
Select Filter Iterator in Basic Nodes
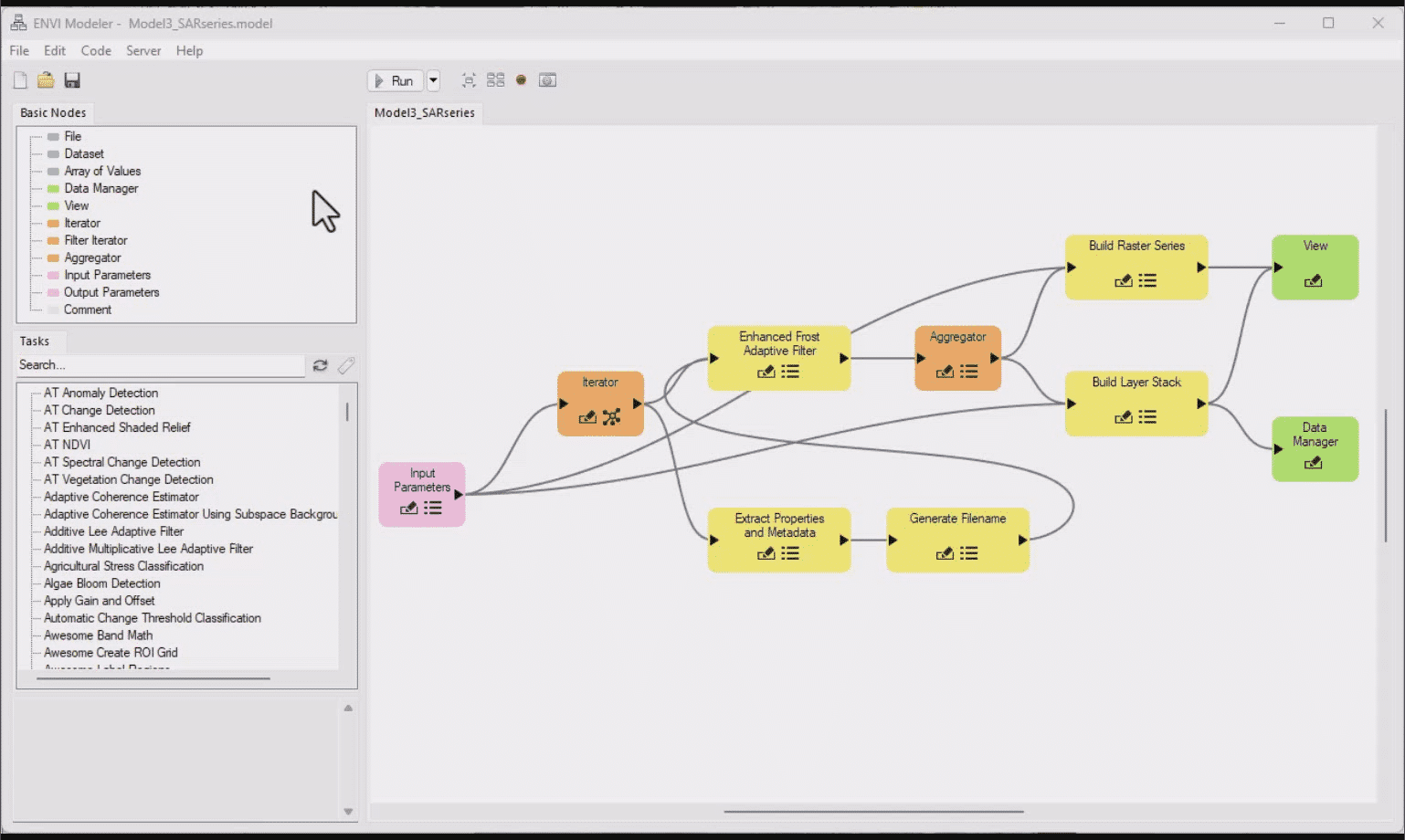coord(96,240)
